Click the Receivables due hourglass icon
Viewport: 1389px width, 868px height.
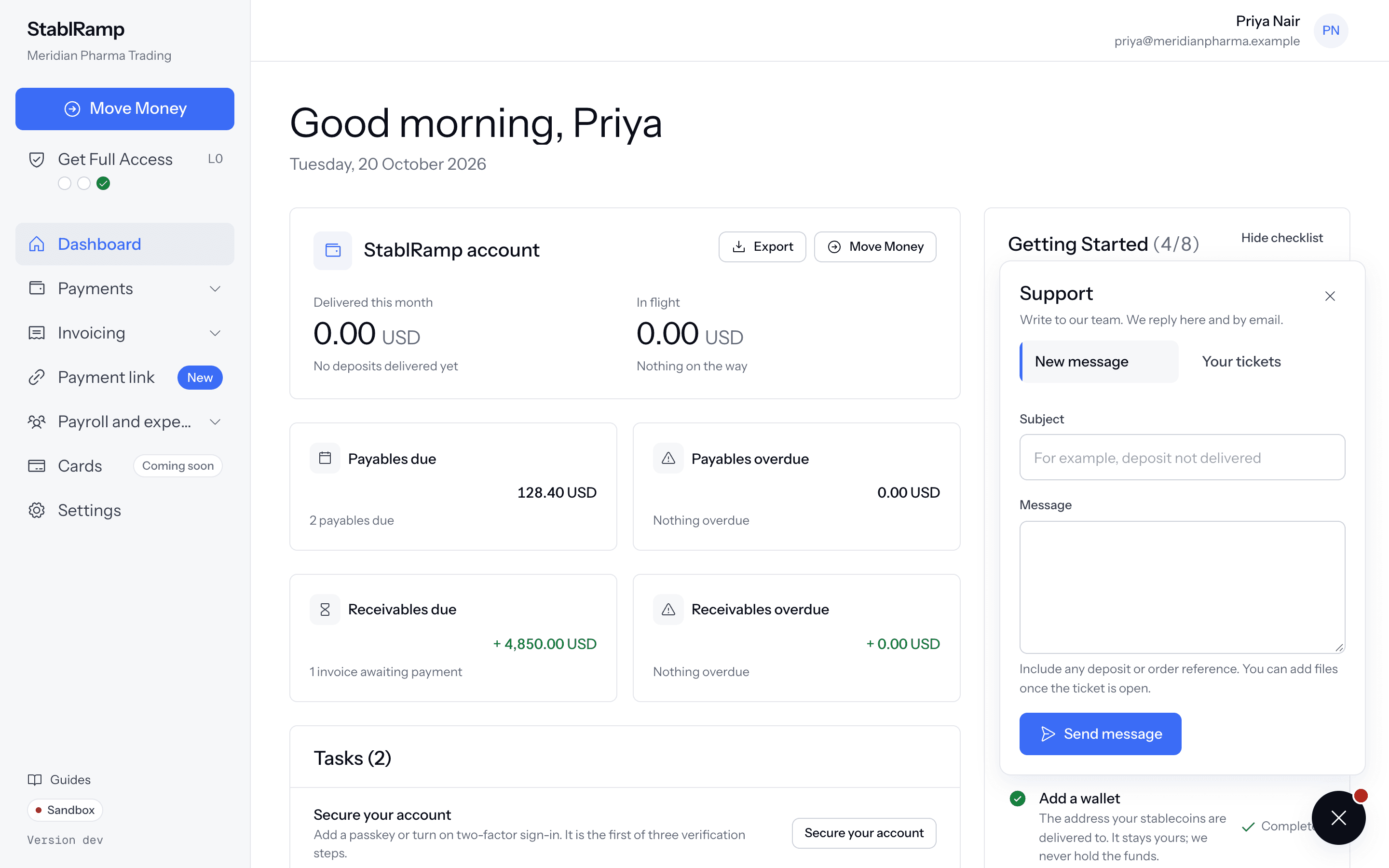(x=325, y=609)
